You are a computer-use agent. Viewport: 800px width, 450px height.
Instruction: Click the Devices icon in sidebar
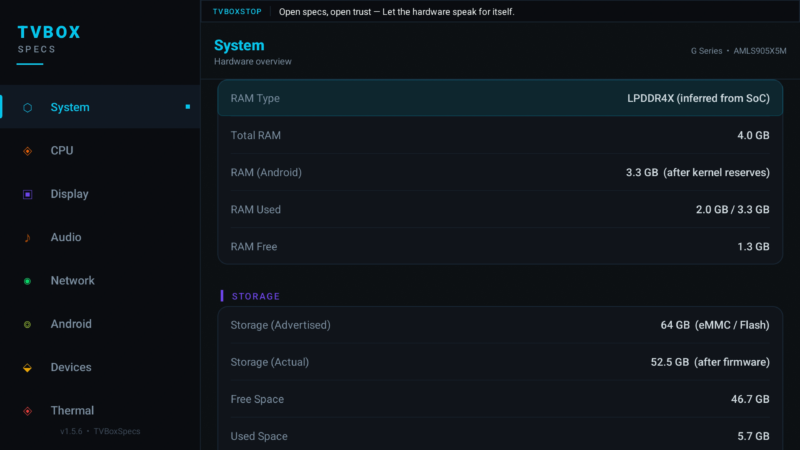point(28,367)
